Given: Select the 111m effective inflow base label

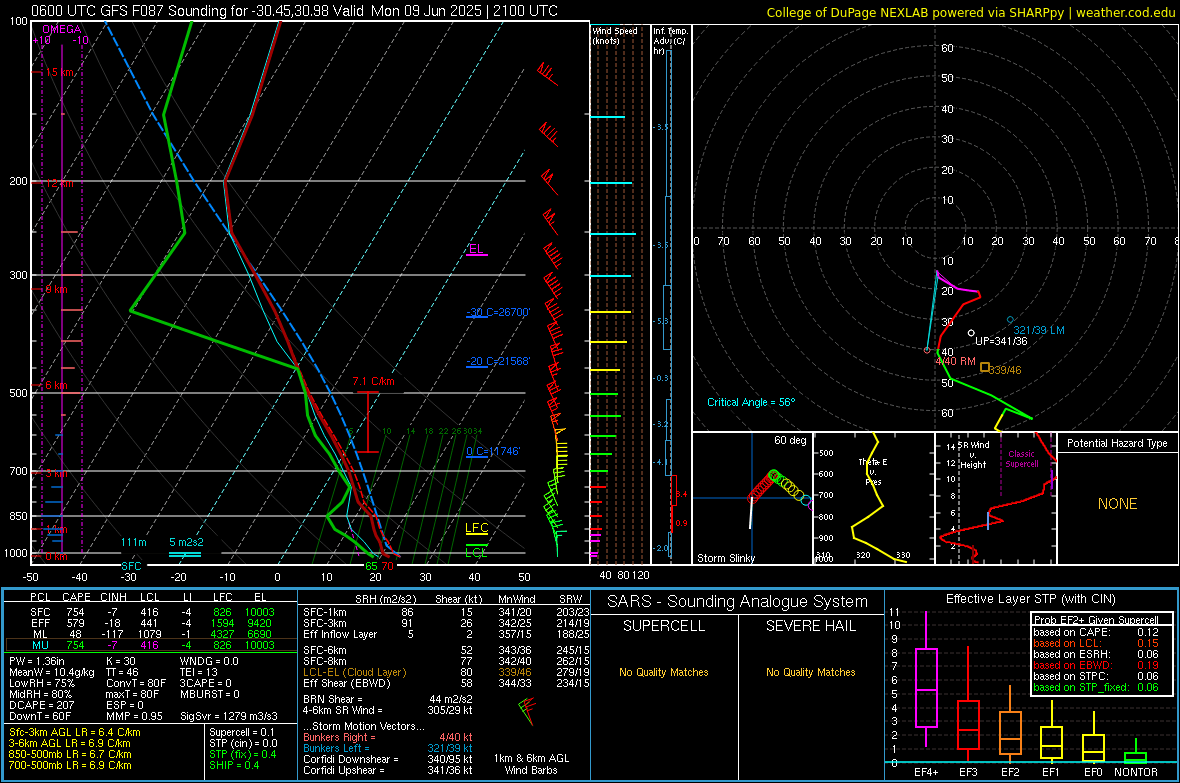Looking at the screenshot, I should coord(134,542).
